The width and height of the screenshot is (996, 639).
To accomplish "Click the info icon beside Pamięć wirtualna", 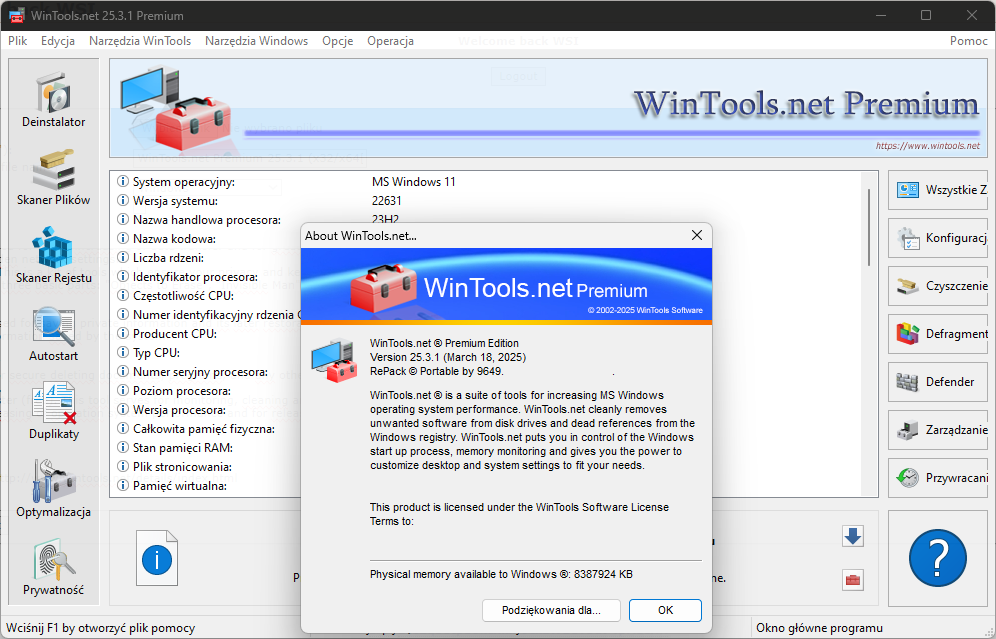I will point(123,485).
